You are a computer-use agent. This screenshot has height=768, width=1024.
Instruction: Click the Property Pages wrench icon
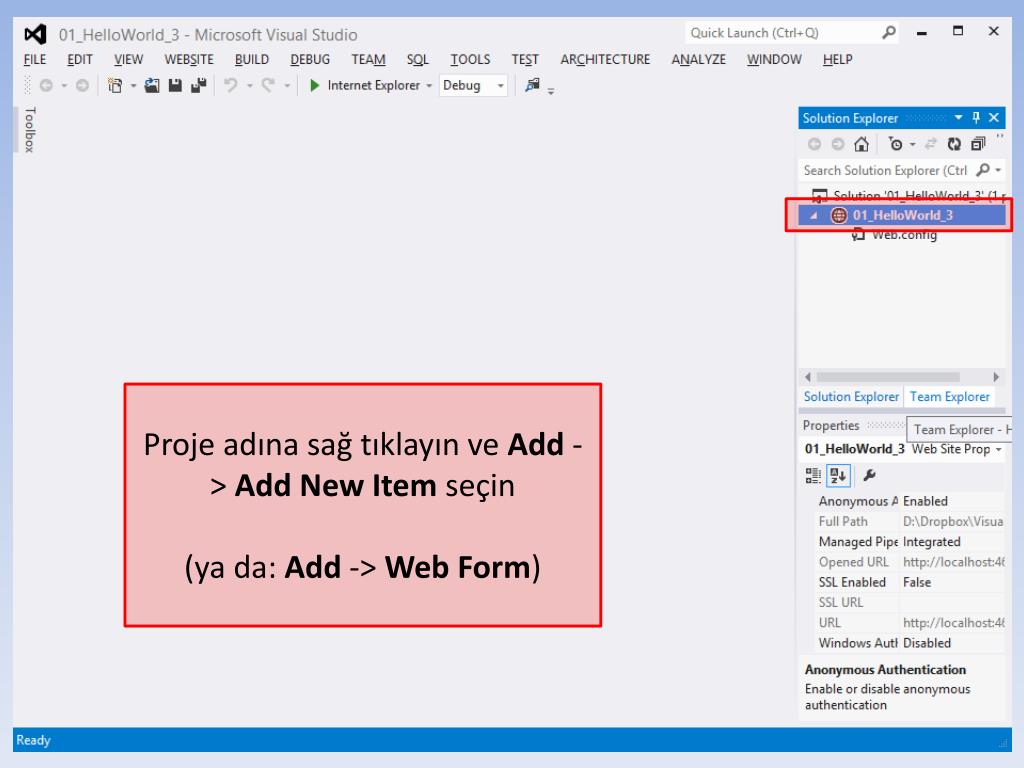869,475
